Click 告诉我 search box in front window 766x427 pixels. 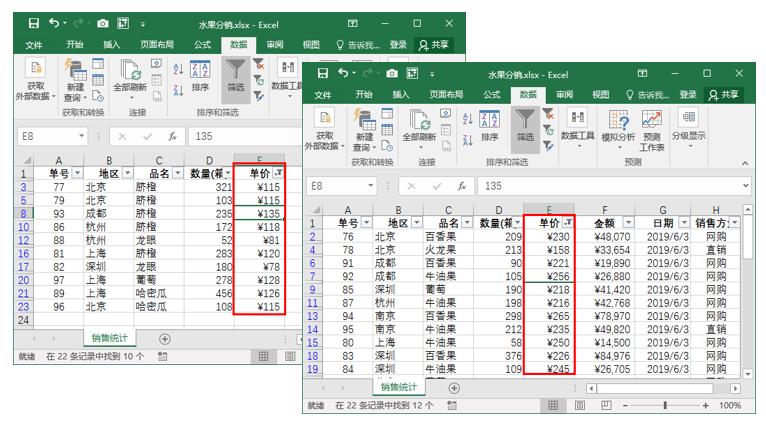click(x=648, y=94)
